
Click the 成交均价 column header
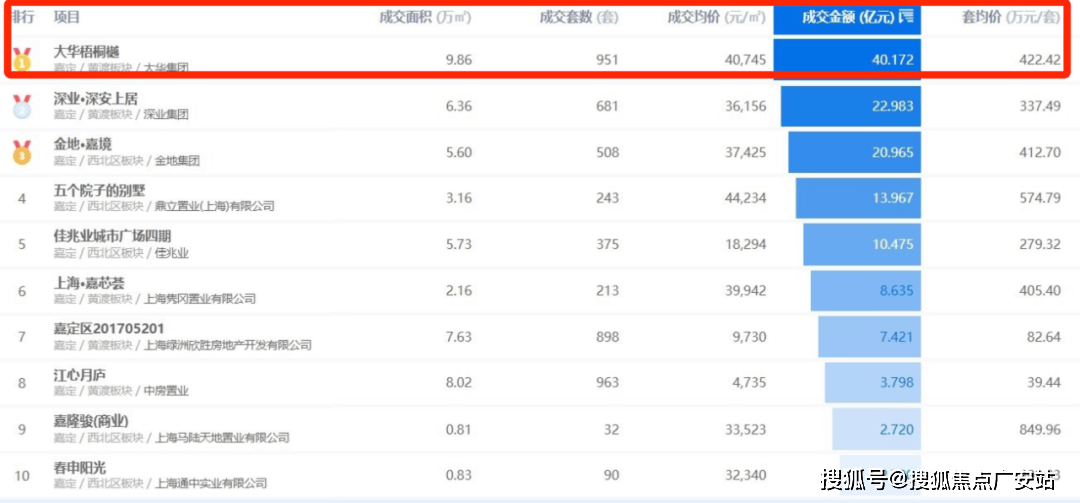point(716,17)
